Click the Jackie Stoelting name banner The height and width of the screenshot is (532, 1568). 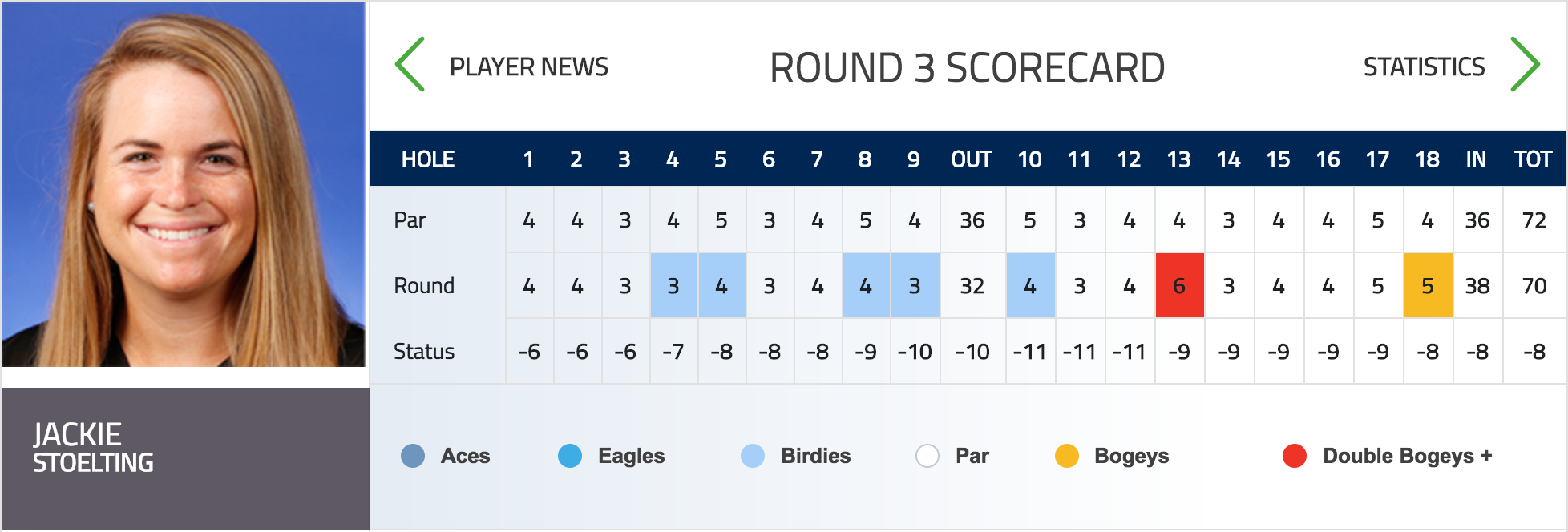point(185,458)
